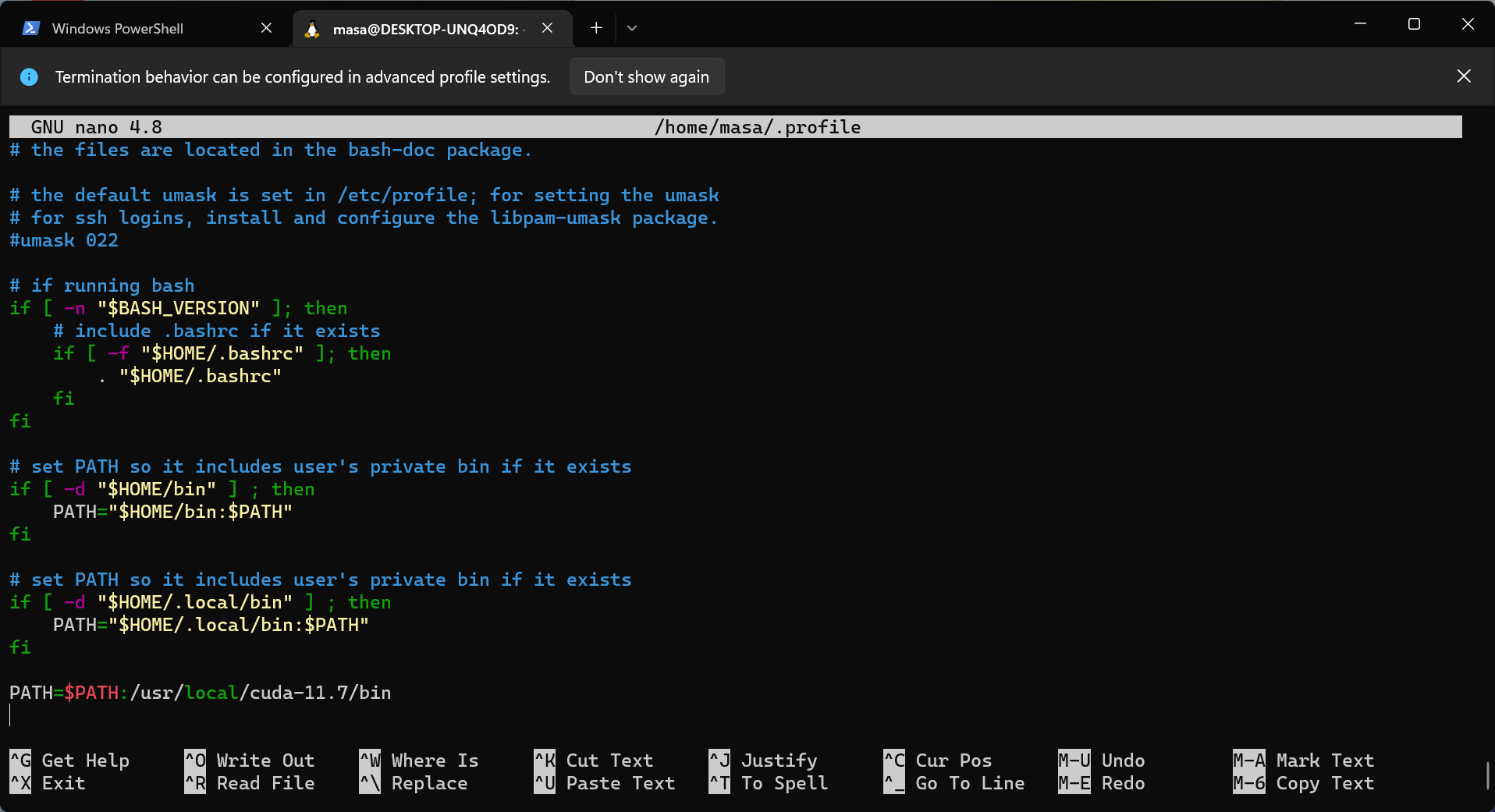Click the PowerShell icon on first tab
The width and height of the screenshot is (1495, 812).
click(x=31, y=29)
